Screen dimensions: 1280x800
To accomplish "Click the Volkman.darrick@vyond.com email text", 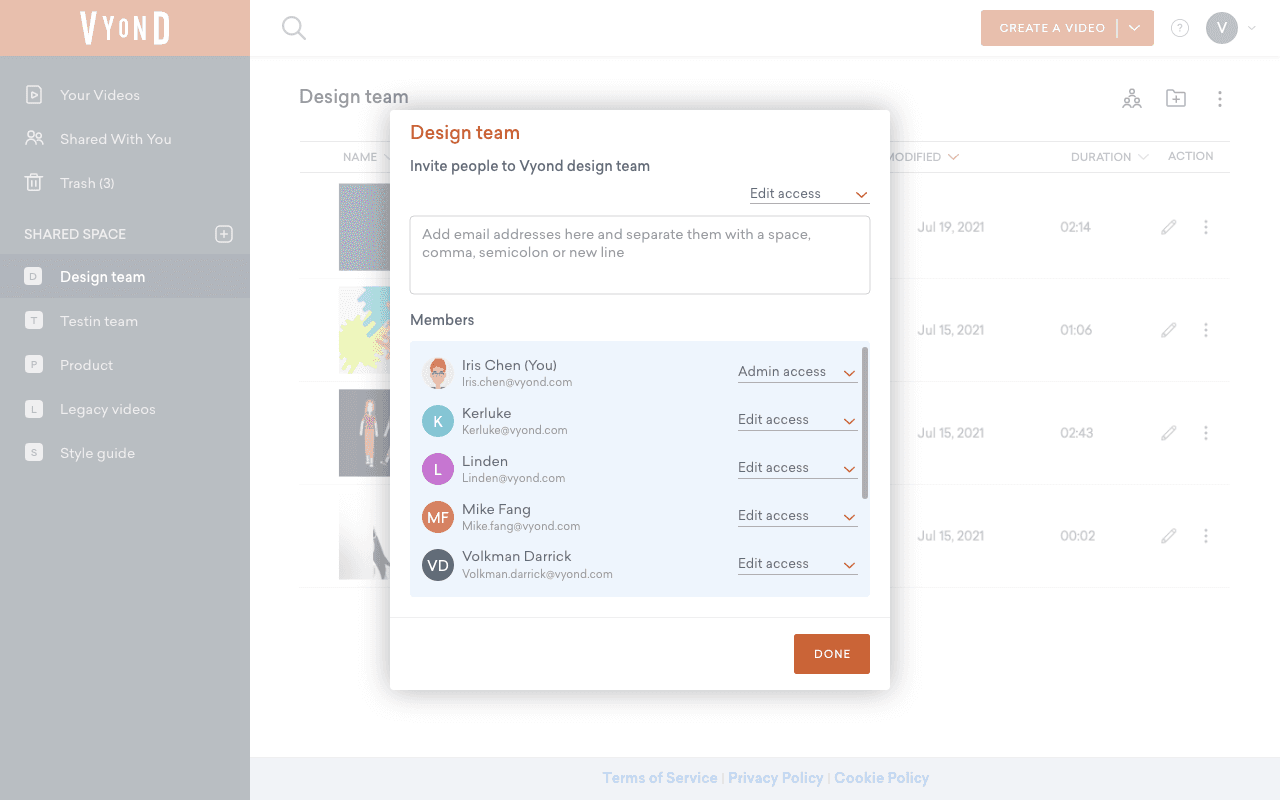I will point(537,574).
